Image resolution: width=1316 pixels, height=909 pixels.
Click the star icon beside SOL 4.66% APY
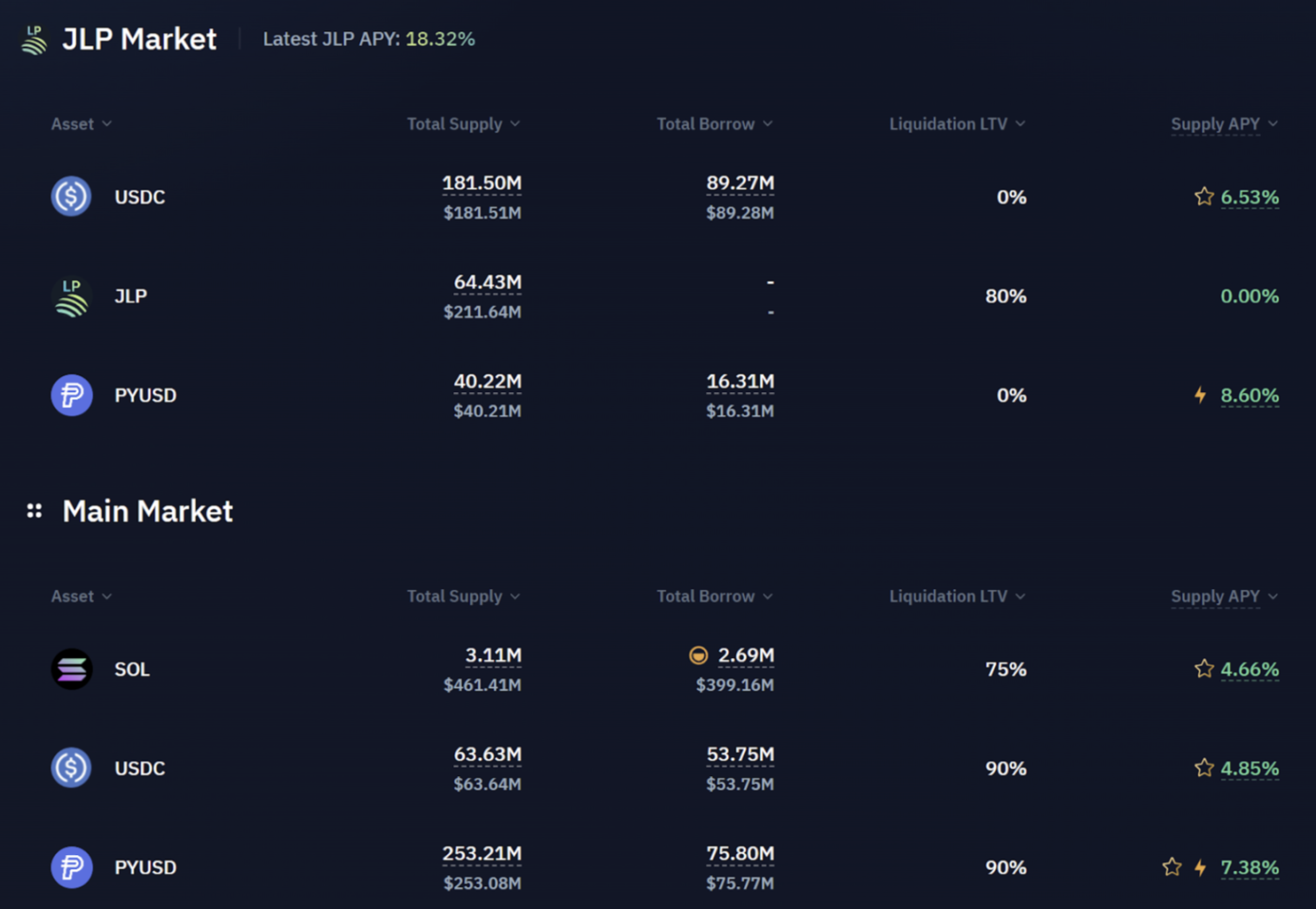click(1204, 669)
